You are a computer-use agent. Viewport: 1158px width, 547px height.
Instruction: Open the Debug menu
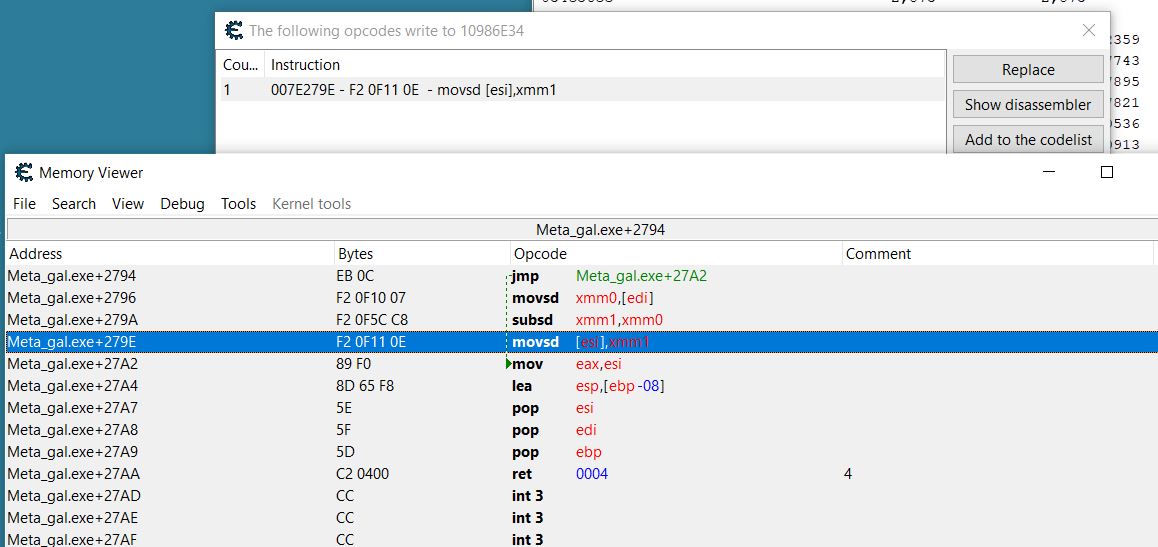point(182,204)
